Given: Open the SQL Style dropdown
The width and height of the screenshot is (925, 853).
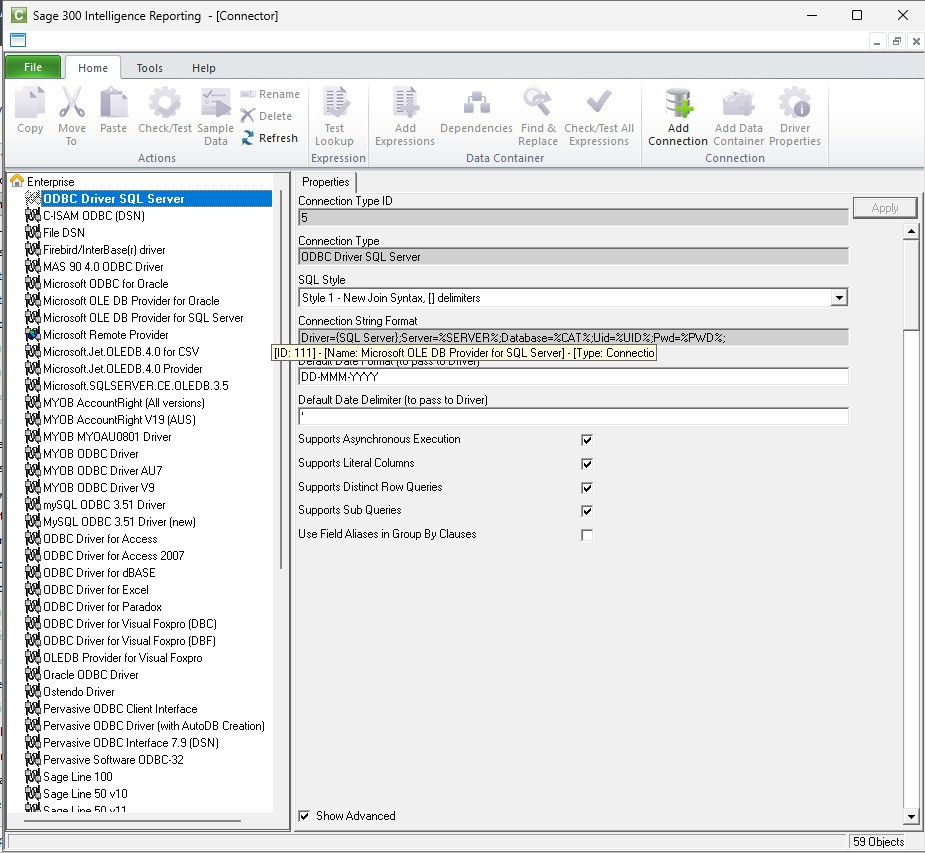Looking at the screenshot, I should point(839,298).
